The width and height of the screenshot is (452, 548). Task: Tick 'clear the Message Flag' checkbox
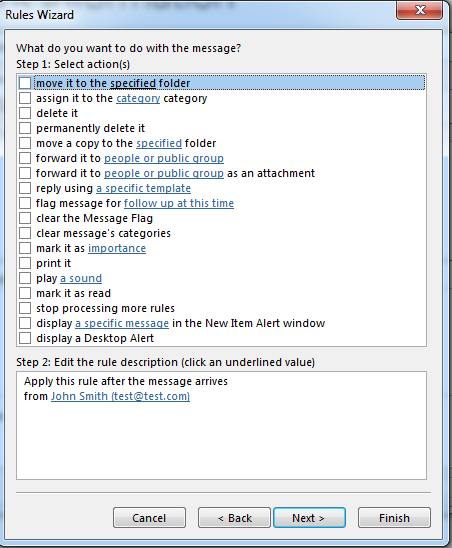(25, 218)
